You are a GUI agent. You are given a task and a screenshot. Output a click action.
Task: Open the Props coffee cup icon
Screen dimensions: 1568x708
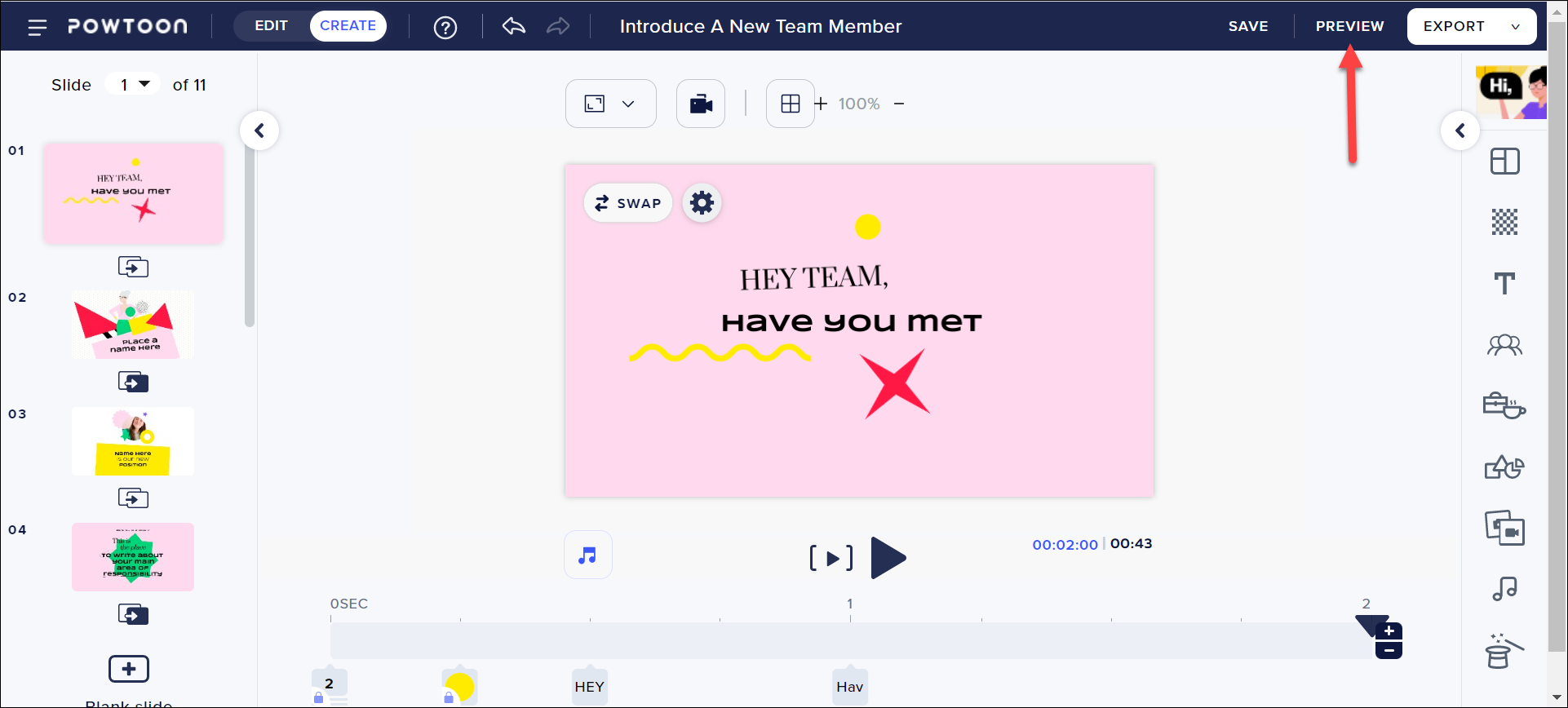point(1504,405)
